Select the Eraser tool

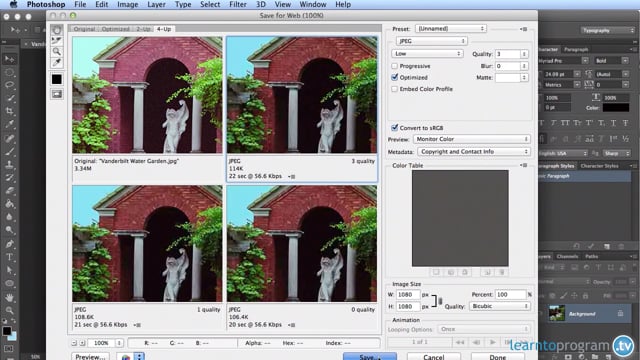[9, 191]
